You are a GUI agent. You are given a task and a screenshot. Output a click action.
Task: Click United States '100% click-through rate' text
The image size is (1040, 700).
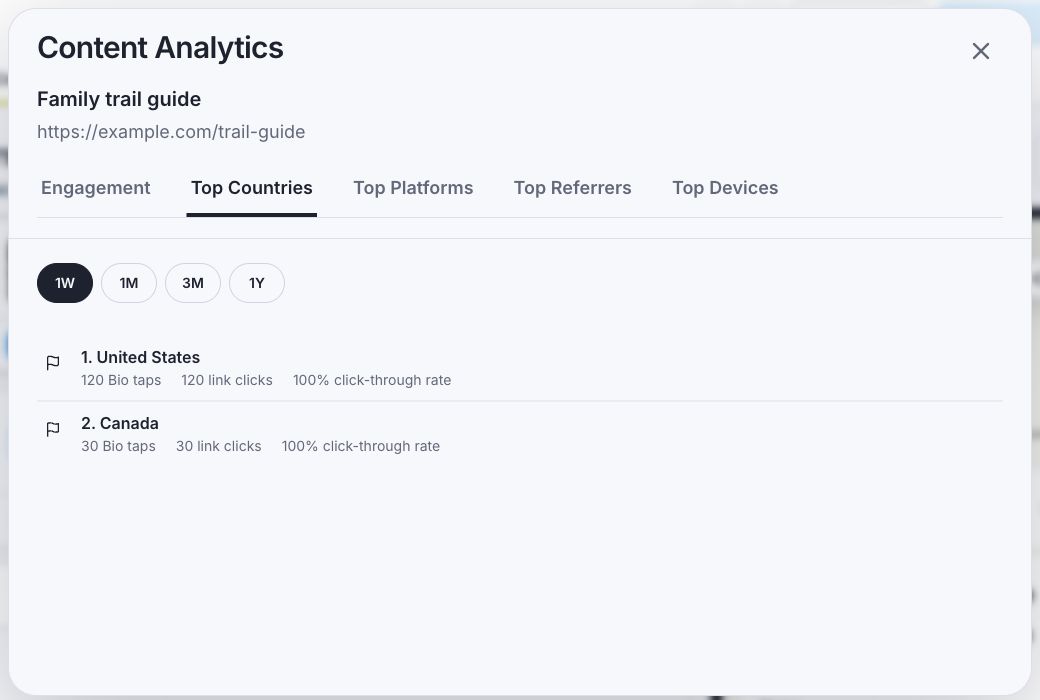pos(372,380)
